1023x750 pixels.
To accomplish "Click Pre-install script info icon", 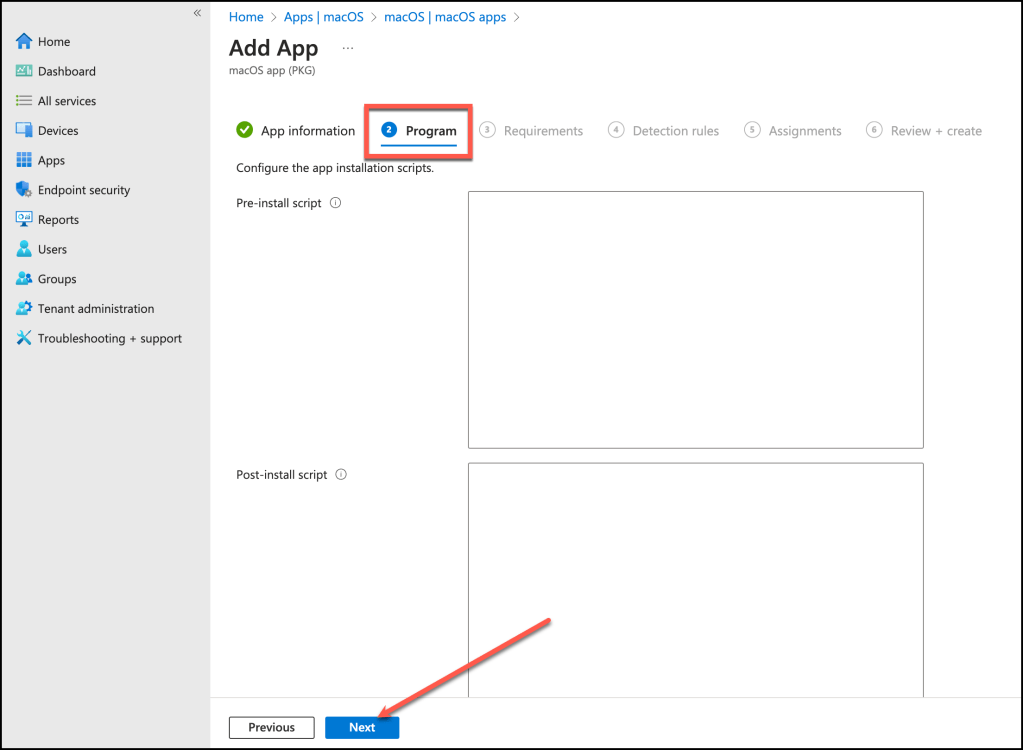I will (335, 203).
